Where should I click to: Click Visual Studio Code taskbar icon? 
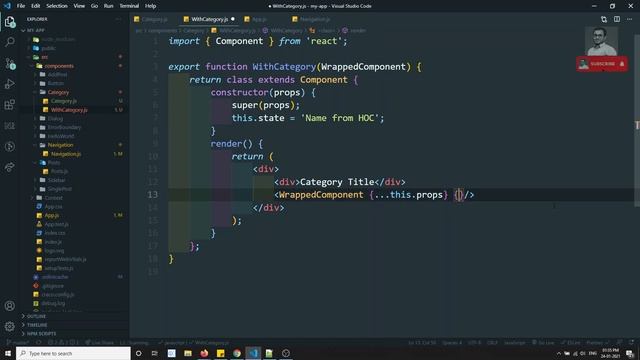(x=253, y=353)
